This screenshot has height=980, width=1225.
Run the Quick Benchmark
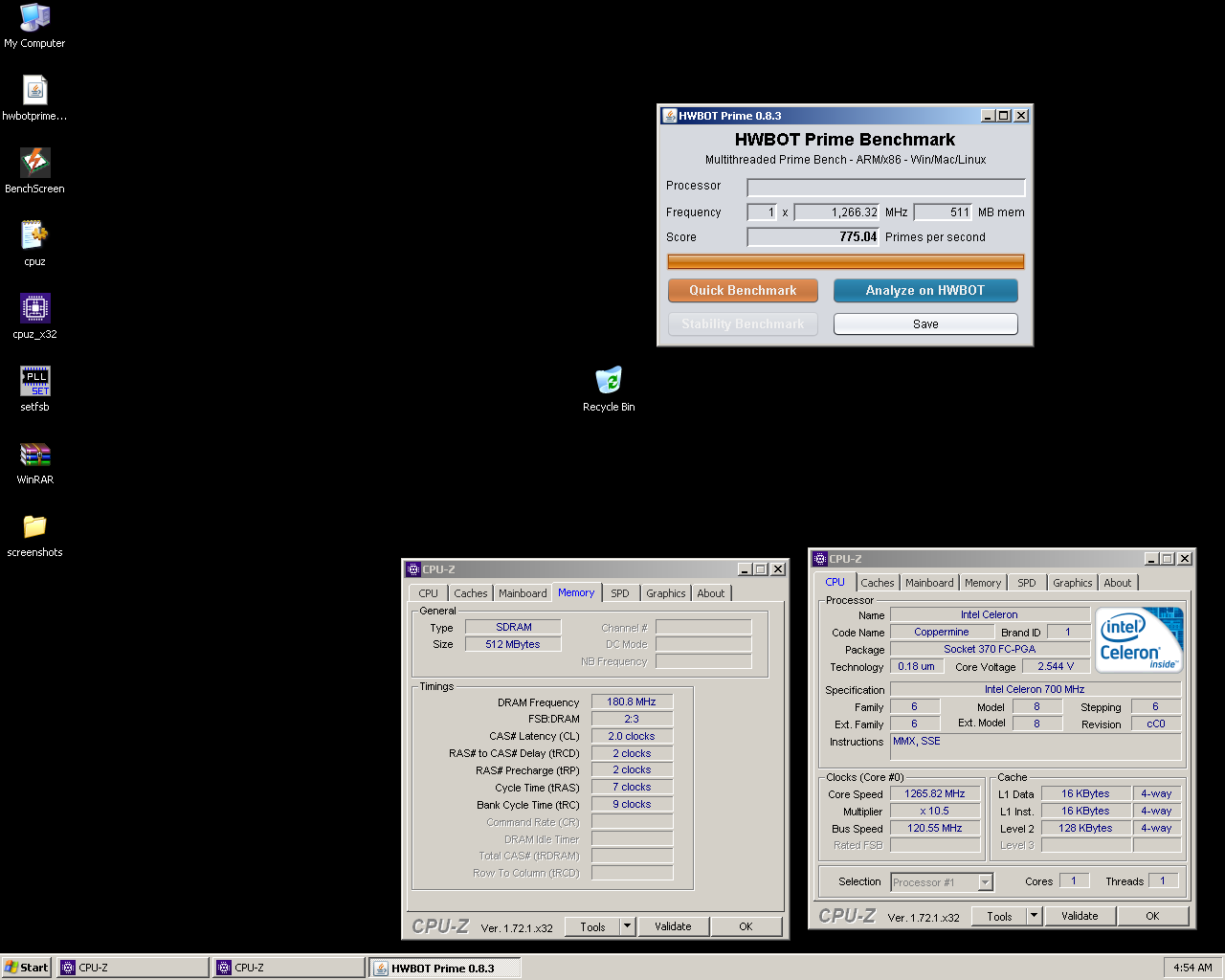[x=743, y=290]
